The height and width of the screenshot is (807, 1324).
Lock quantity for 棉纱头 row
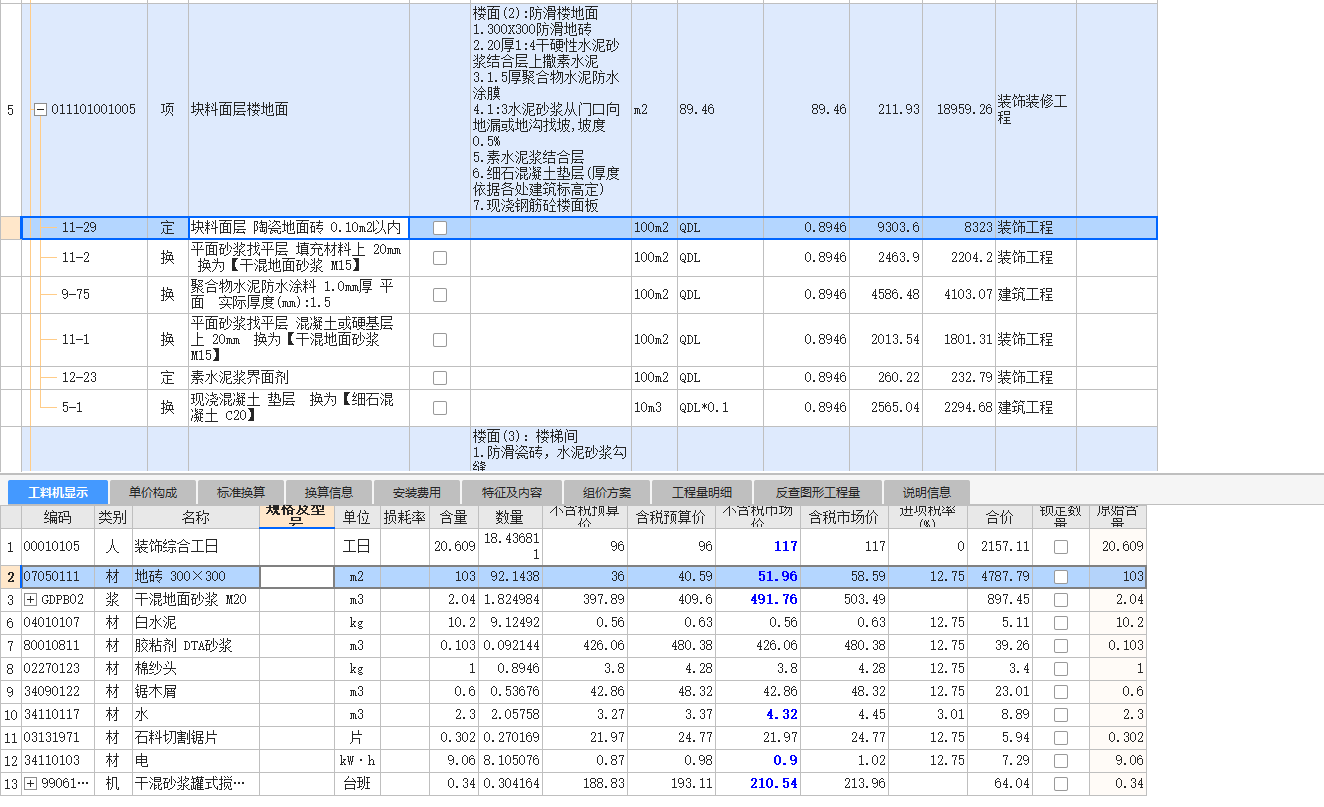(x=1061, y=669)
